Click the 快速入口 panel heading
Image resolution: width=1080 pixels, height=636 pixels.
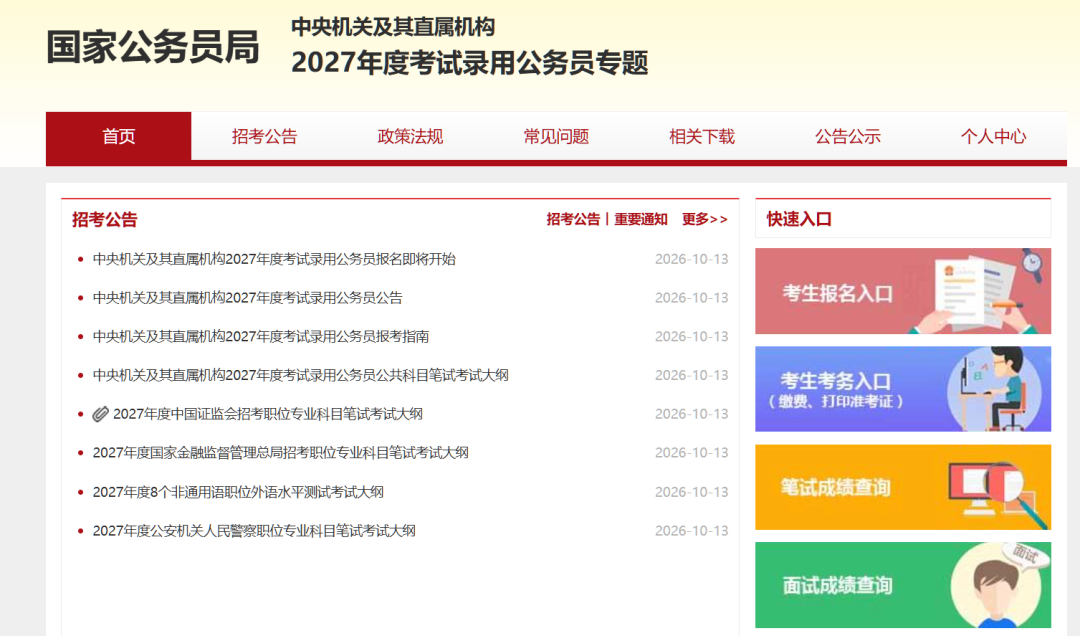799,219
